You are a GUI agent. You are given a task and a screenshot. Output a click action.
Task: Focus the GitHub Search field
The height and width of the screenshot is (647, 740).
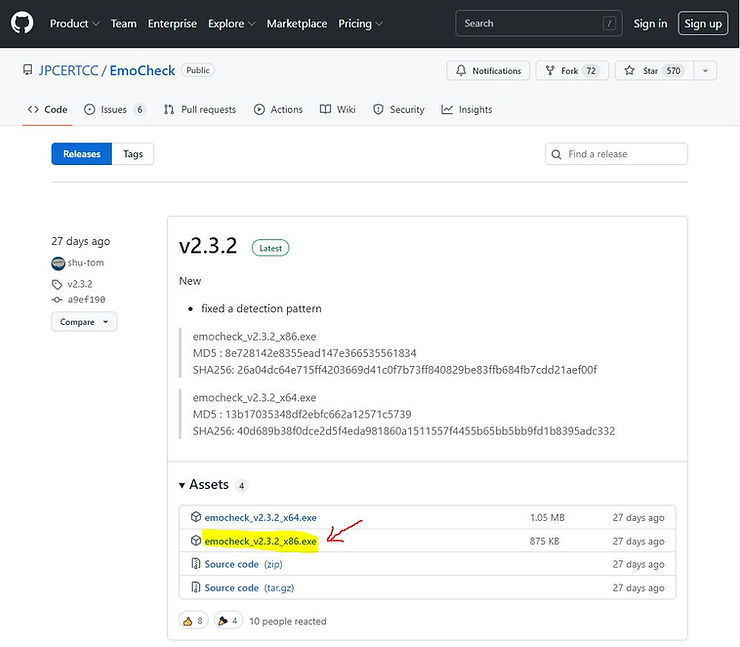538,23
